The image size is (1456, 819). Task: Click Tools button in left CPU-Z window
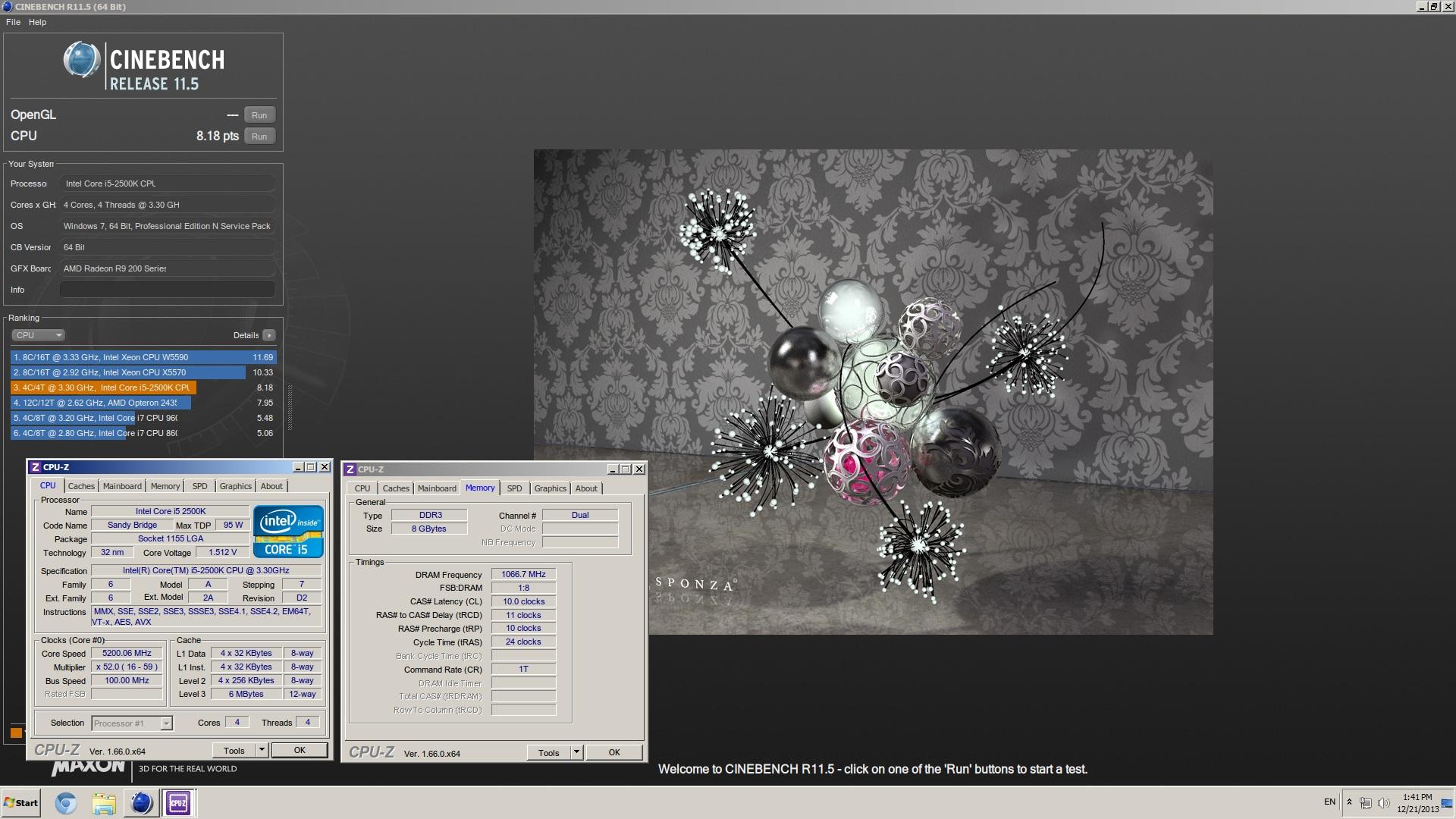pyautogui.click(x=234, y=751)
